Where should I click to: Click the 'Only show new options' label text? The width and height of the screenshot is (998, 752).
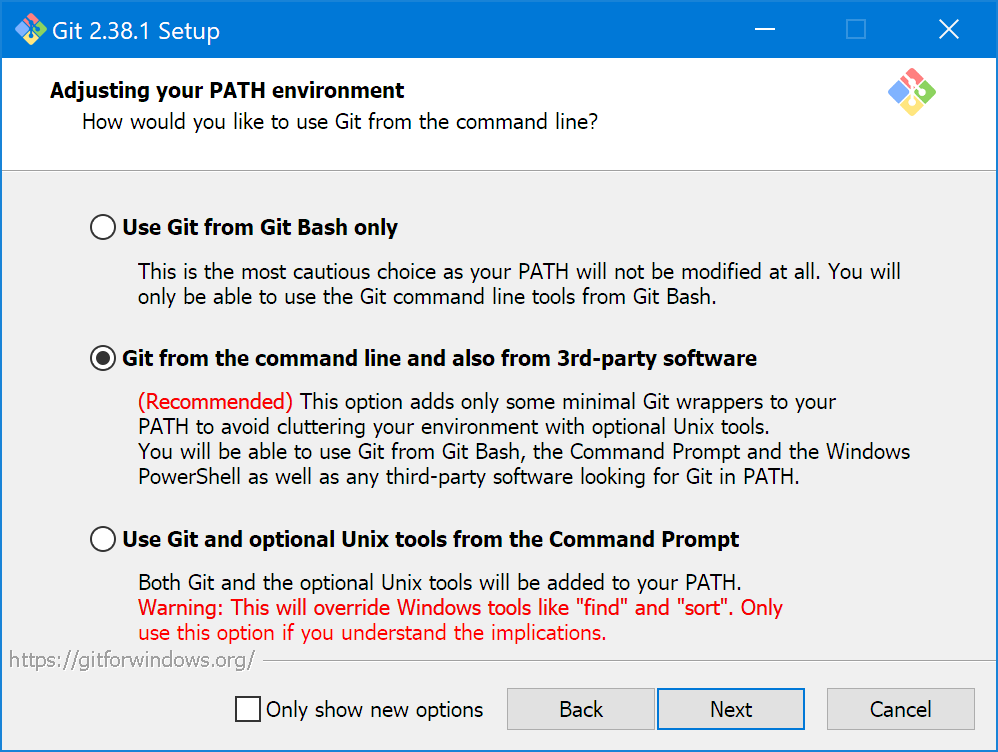[374, 709]
